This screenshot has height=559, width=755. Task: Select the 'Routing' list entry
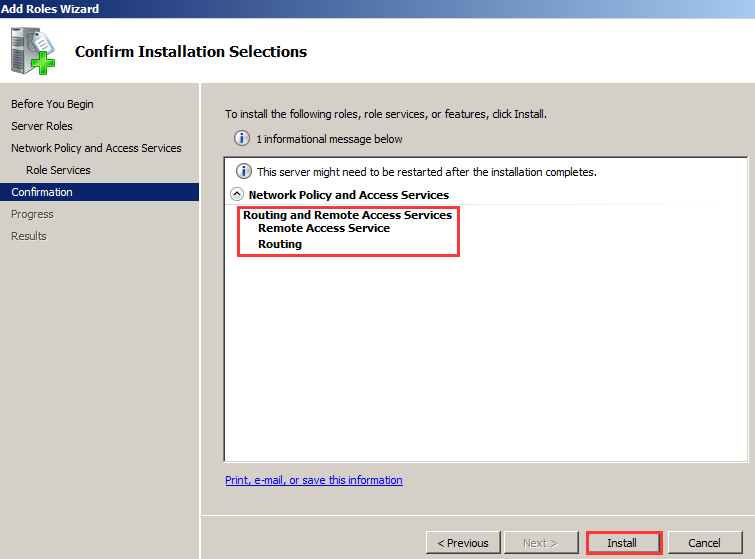pyautogui.click(x=280, y=244)
